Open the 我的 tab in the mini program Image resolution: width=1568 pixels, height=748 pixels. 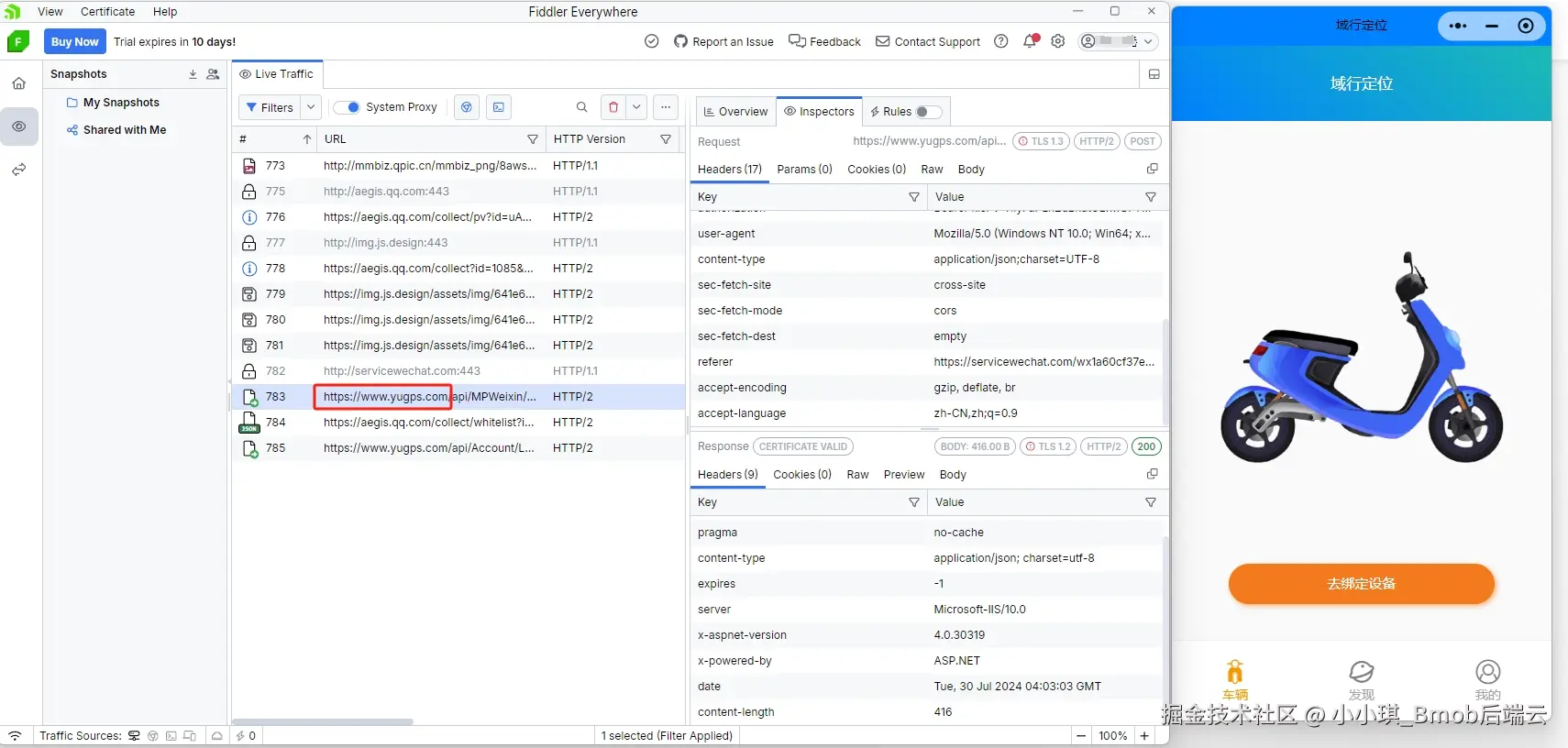pos(1487,680)
